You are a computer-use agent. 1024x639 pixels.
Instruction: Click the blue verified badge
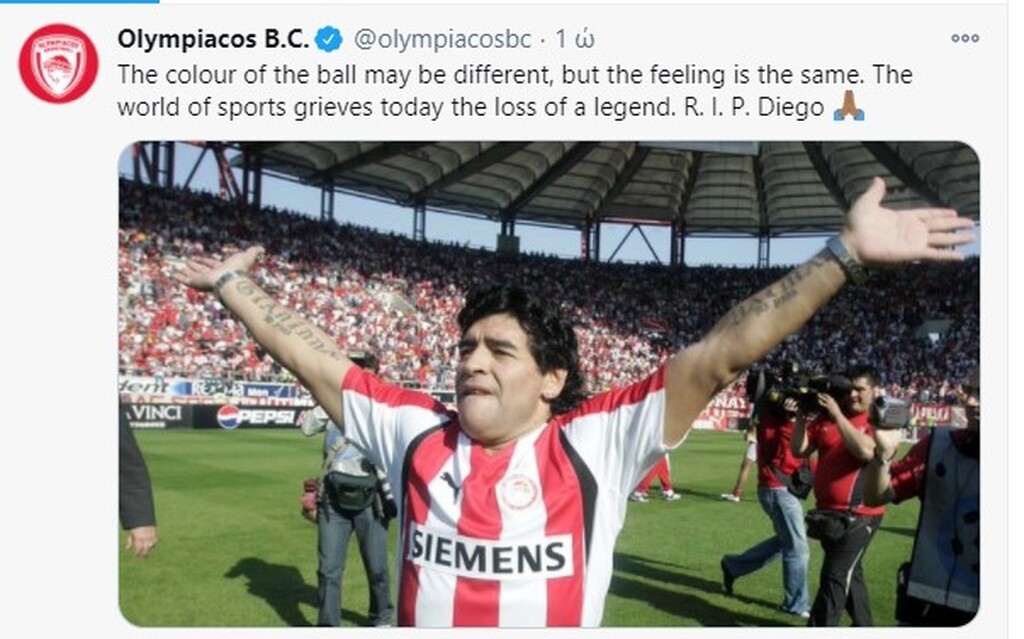[x=328, y=39]
